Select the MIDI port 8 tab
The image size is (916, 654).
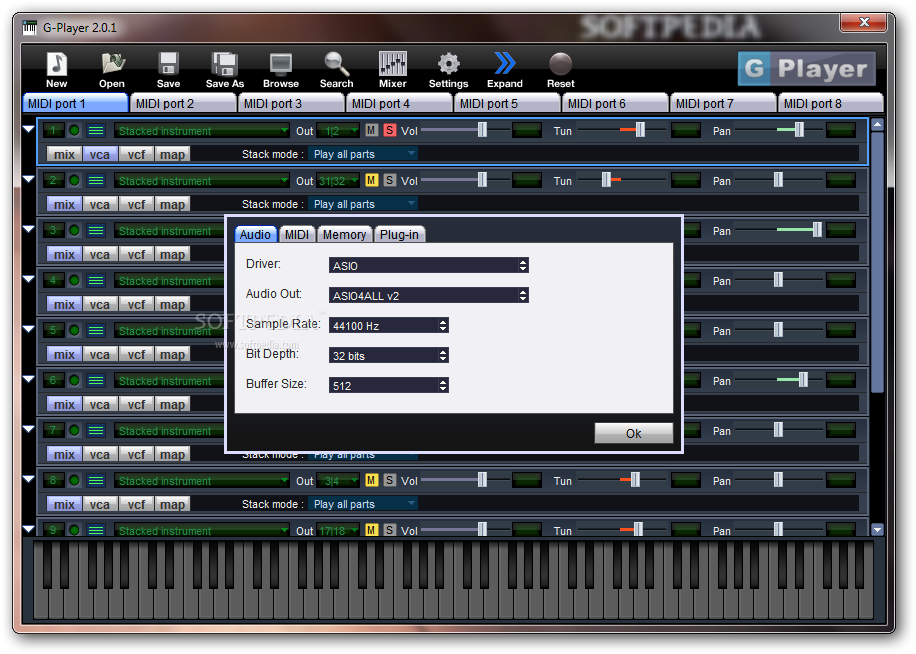tap(831, 103)
